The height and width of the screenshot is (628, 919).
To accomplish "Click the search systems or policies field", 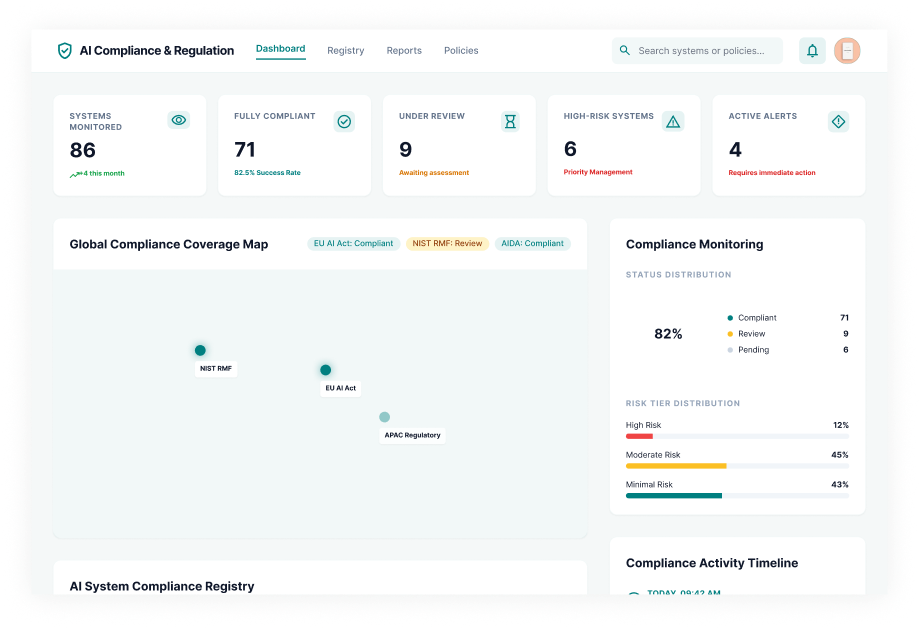I will coord(705,51).
